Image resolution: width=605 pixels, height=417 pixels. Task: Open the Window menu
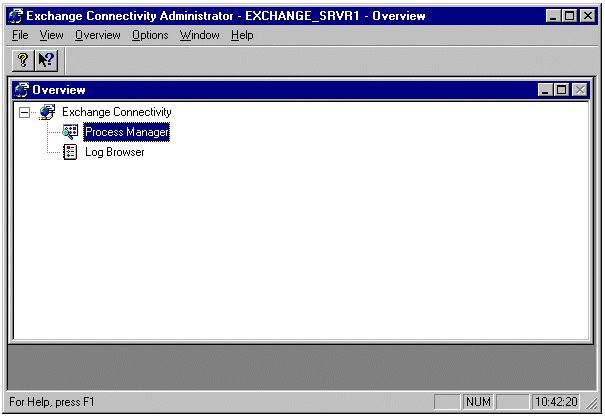coord(200,35)
